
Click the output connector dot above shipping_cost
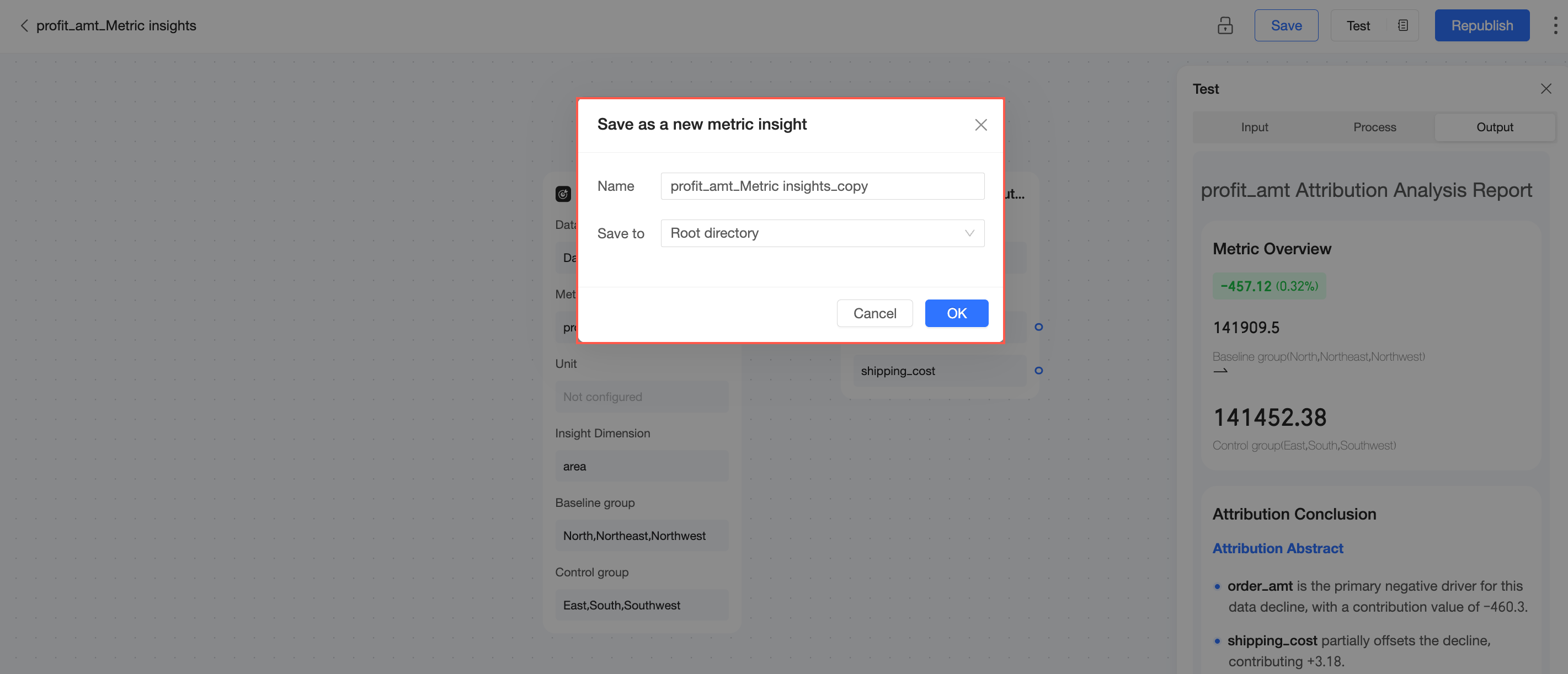1038,327
